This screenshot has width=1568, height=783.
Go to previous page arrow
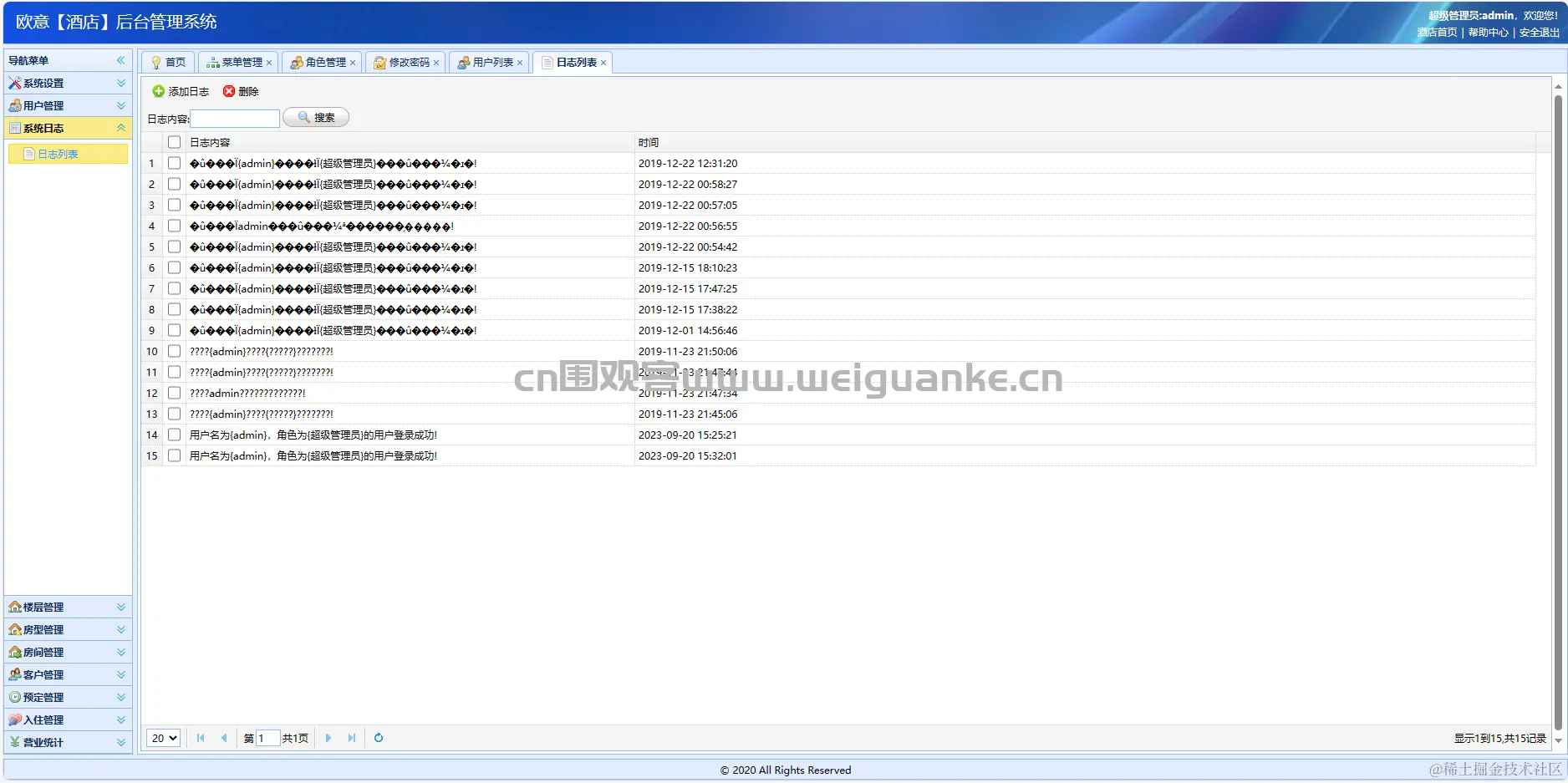(224, 738)
